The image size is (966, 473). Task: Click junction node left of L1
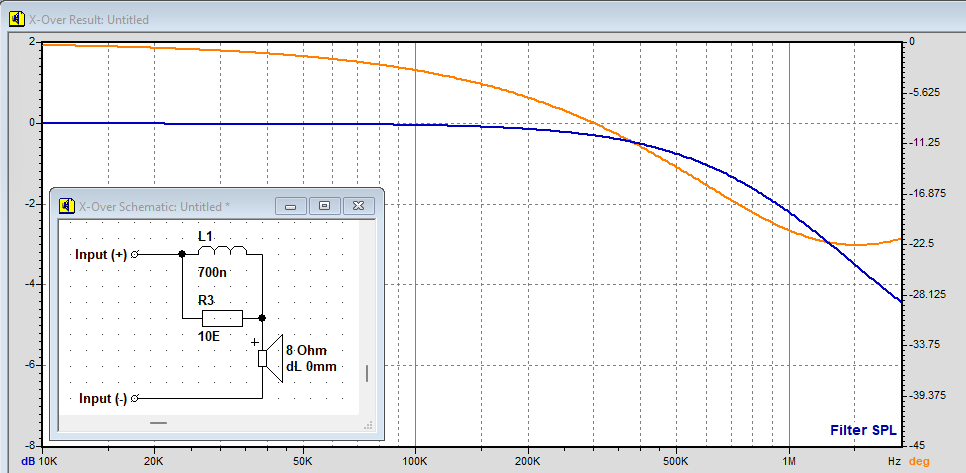[181, 255]
